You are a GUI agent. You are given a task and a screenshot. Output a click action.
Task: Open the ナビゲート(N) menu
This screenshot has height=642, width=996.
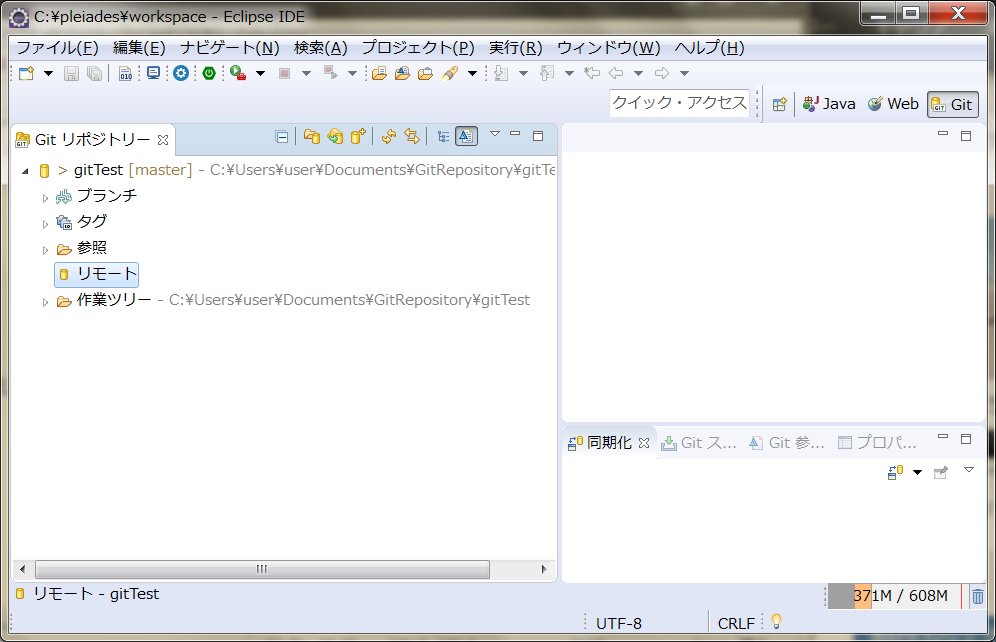(230, 48)
